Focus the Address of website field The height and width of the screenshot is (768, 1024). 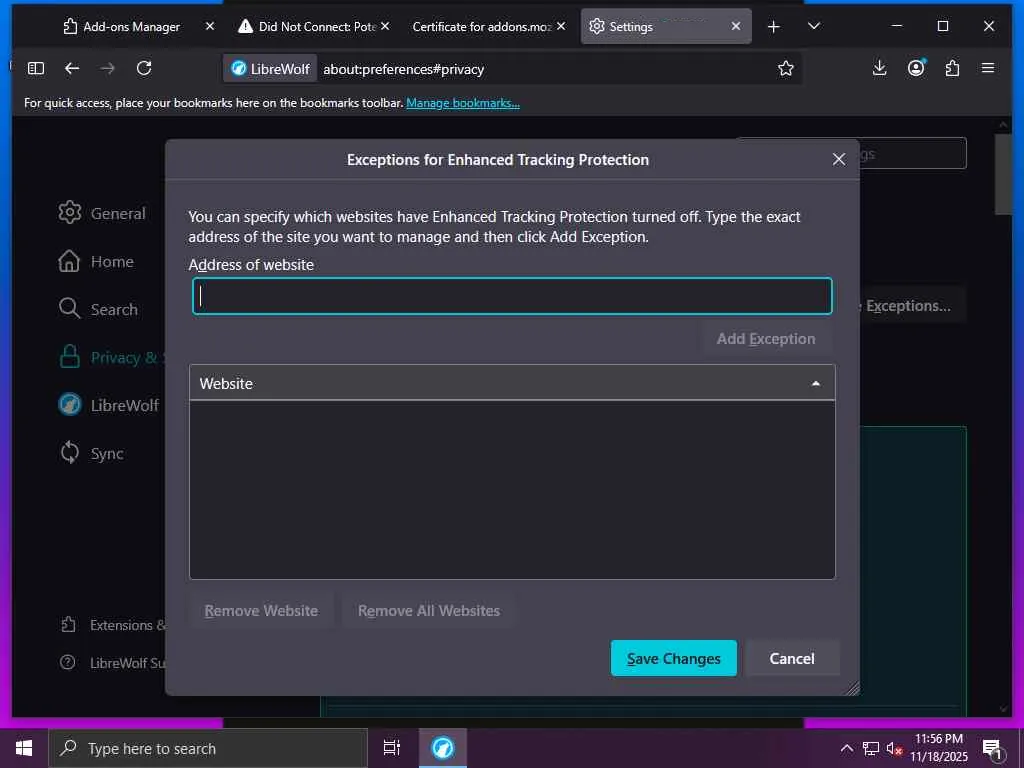click(512, 296)
